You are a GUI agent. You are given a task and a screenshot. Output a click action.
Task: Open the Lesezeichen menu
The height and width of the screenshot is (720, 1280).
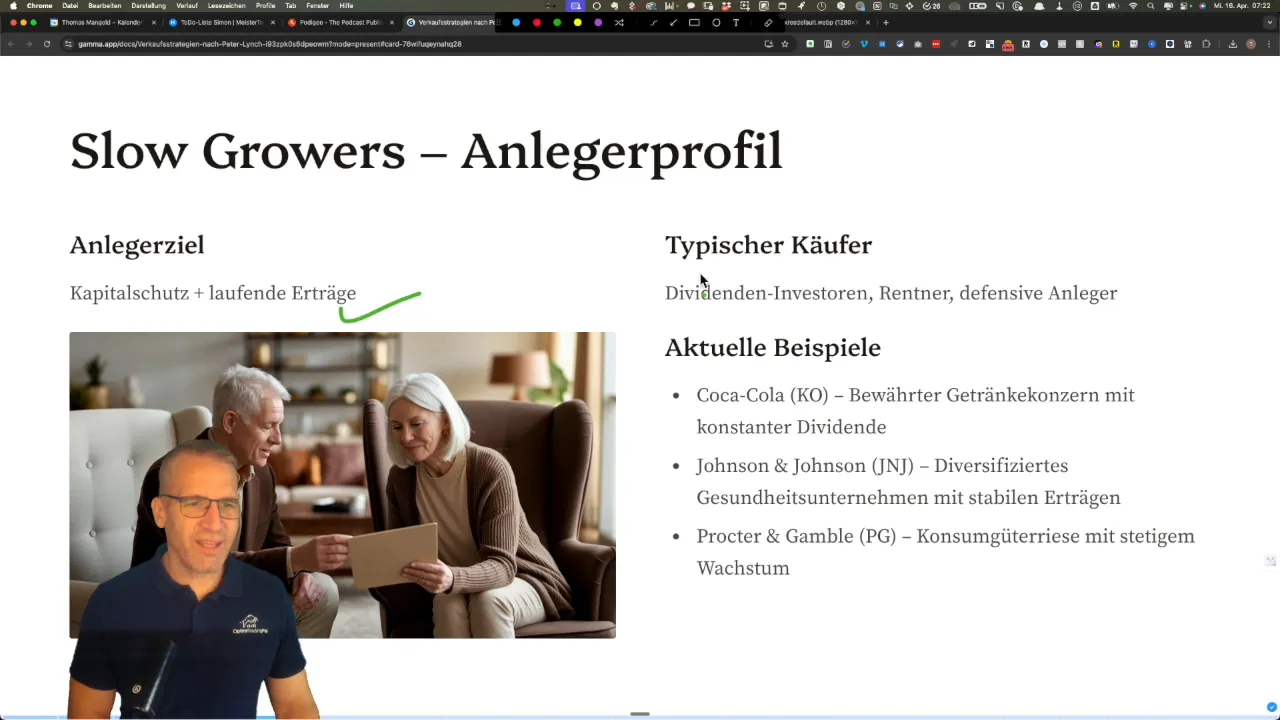(x=227, y=5)
